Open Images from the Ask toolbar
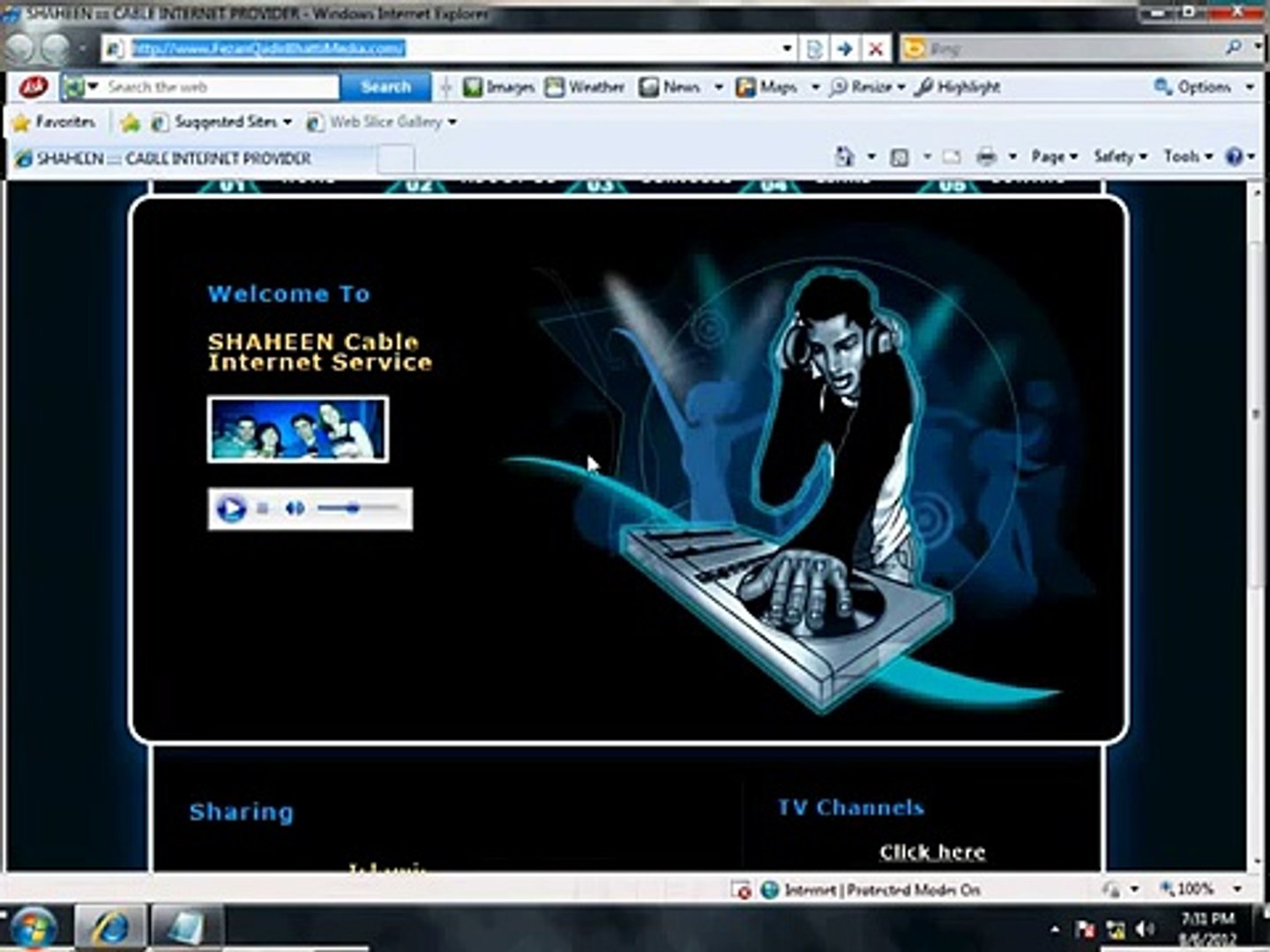1270x952 pixels. click(x=499, y=86)
